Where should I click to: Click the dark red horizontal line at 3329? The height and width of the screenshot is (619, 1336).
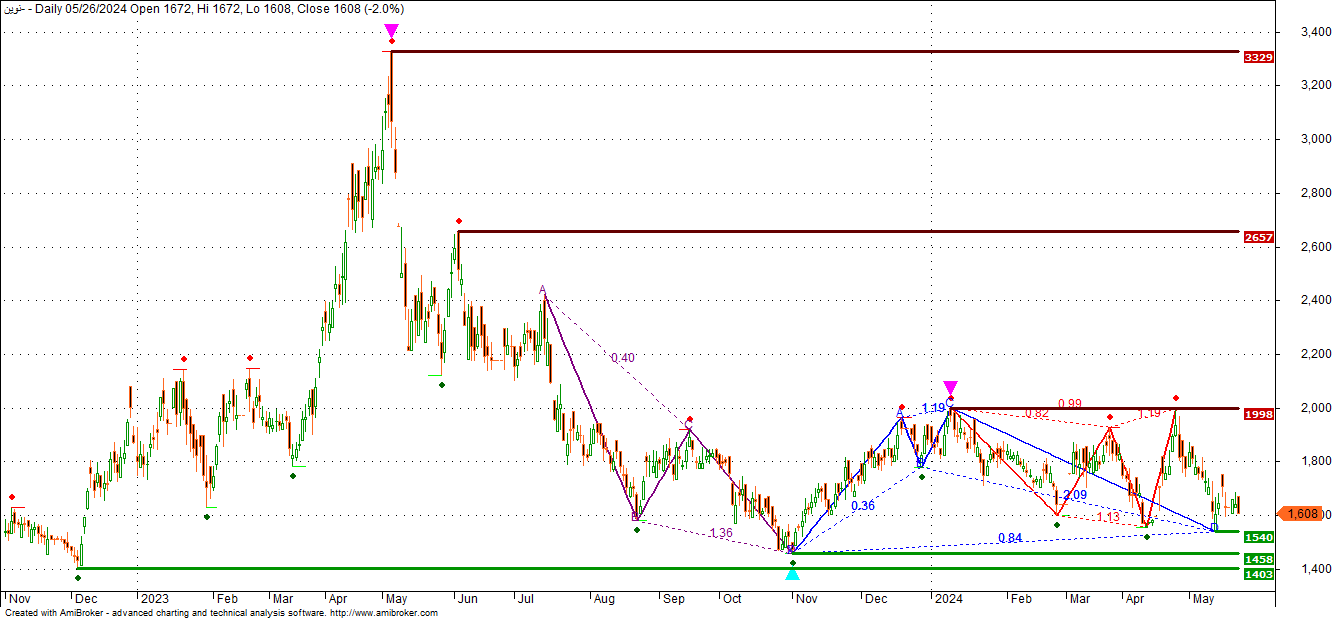click(815, 51)
